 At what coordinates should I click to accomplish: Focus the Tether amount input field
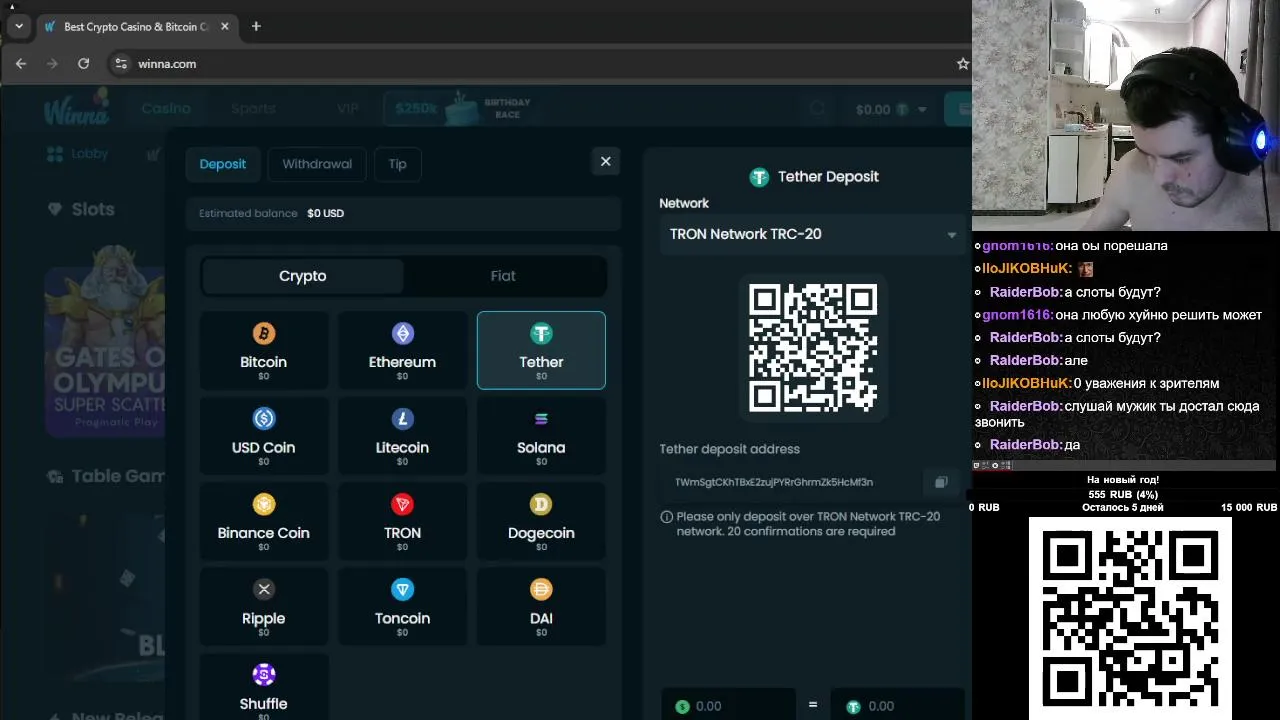click(898, 705)
